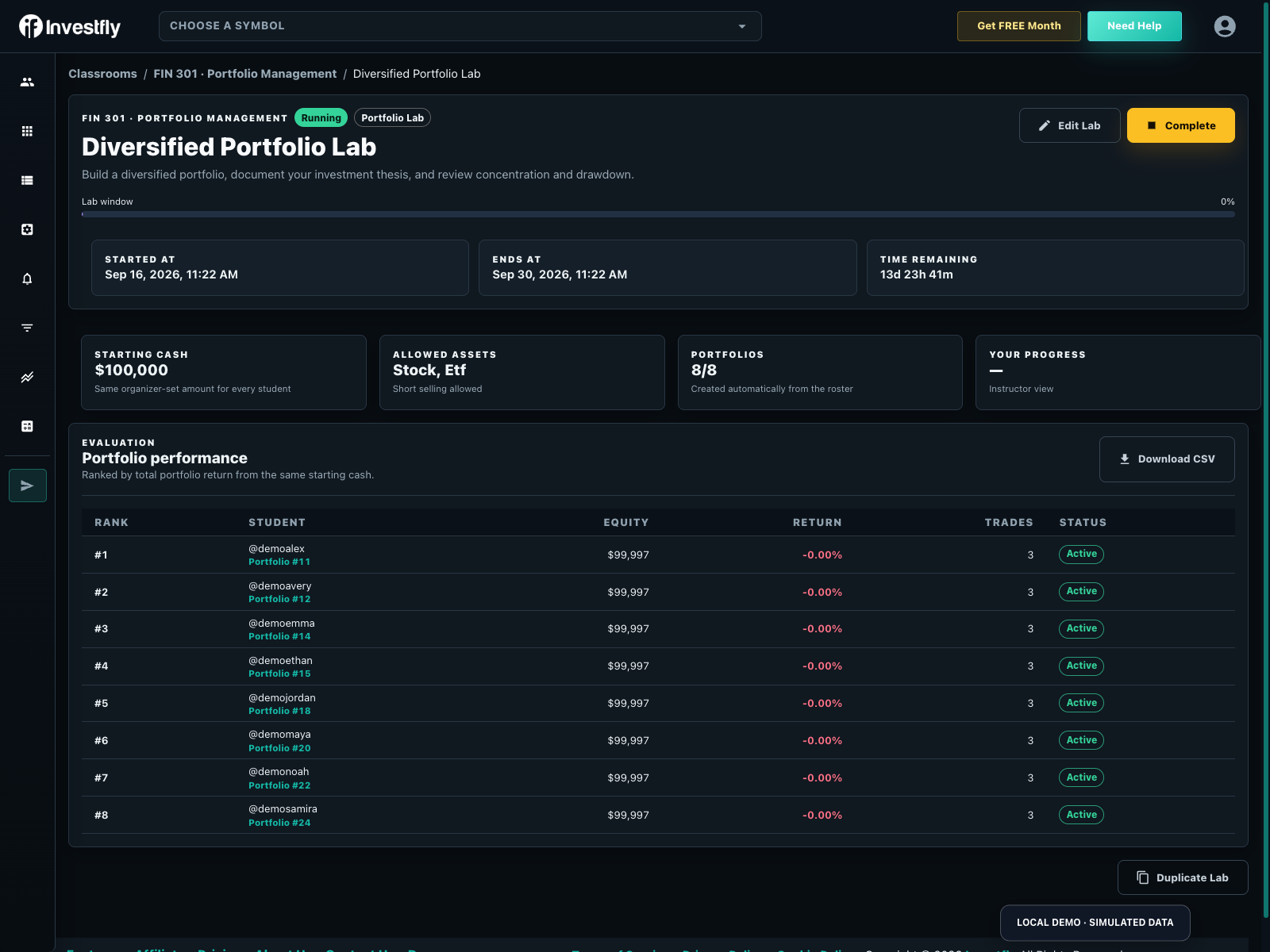Click the stop square icon on Complete
The width and height of the screenshot is (1270, 952).
(x=1152, y=125)
